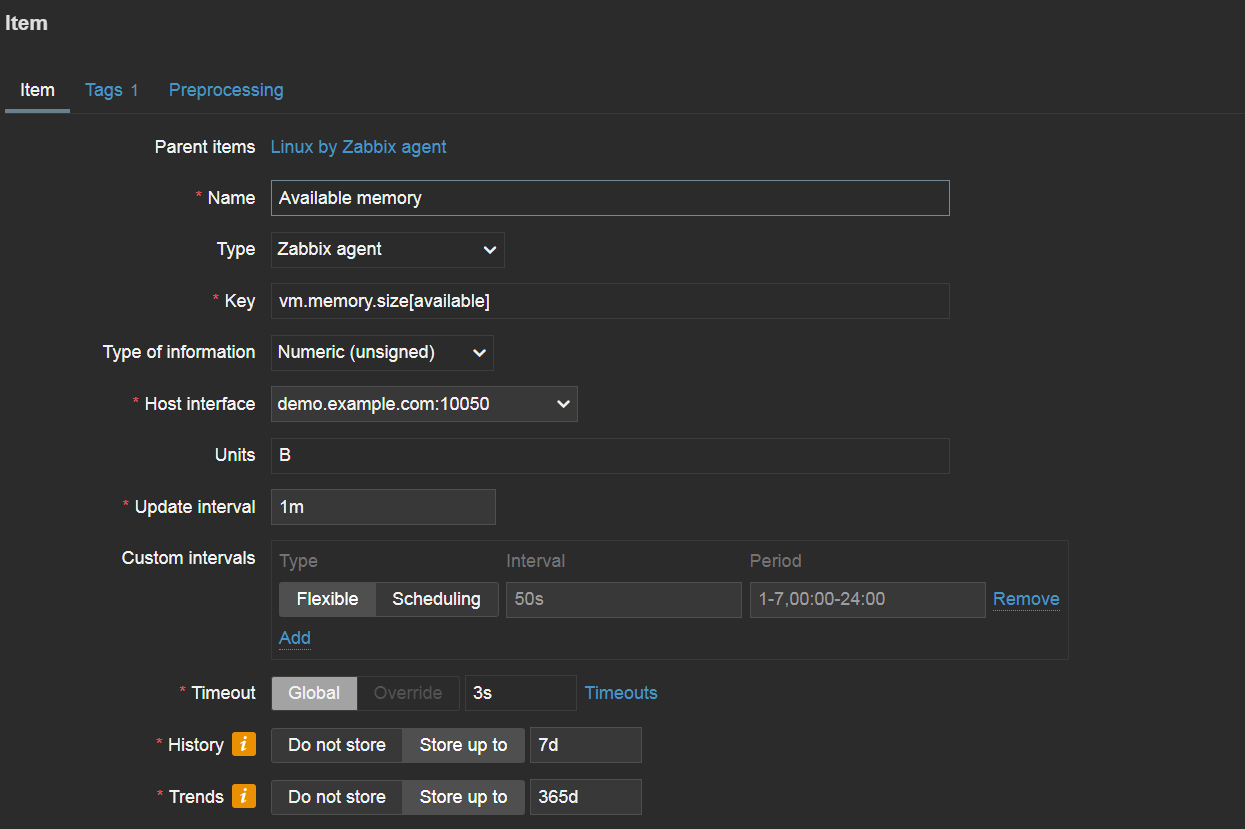The image size is (1245, 829).
Task: Click the Parent items label
Action: pos(205,147)
